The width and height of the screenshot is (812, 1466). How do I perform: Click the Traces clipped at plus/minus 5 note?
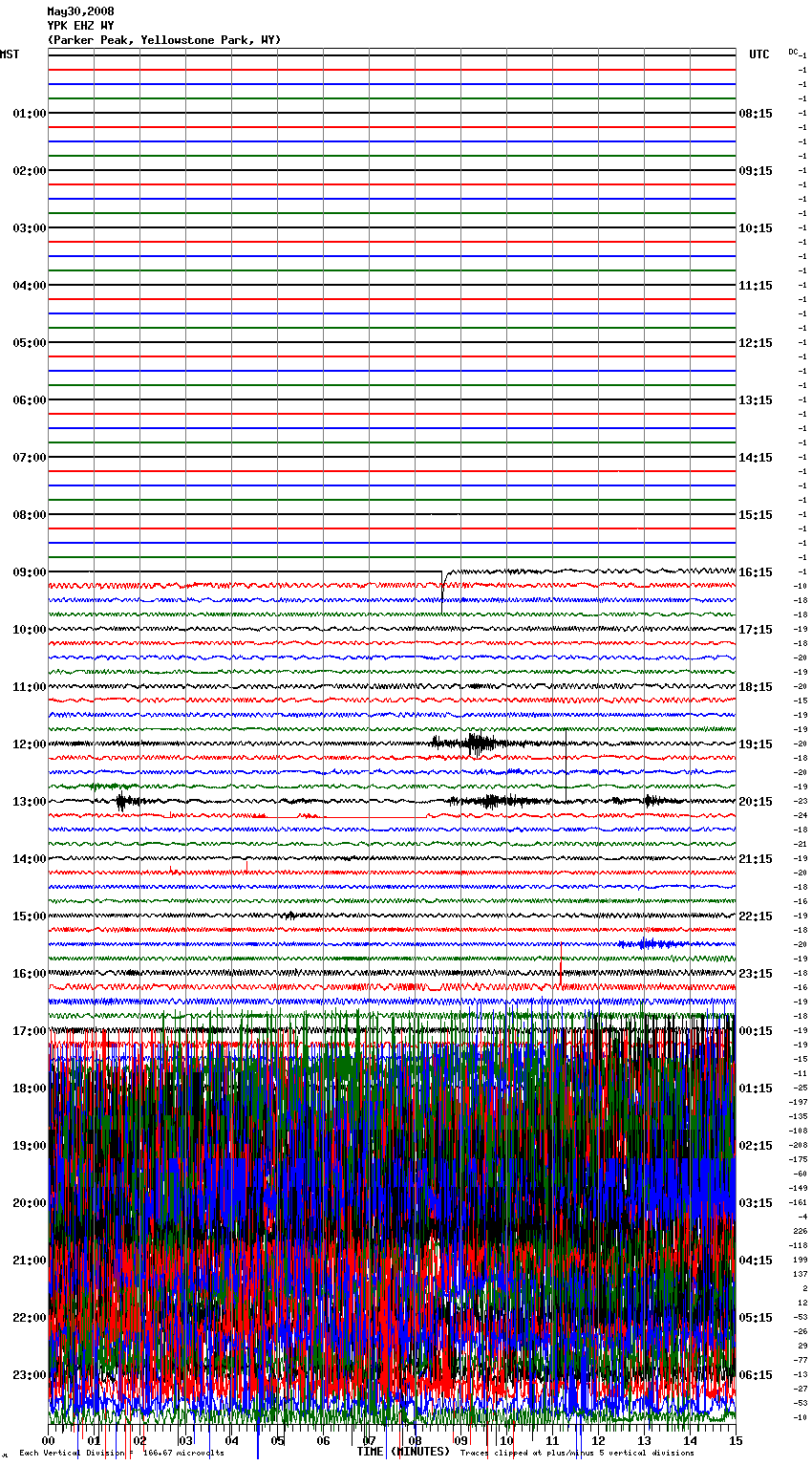coord(577,1454)
